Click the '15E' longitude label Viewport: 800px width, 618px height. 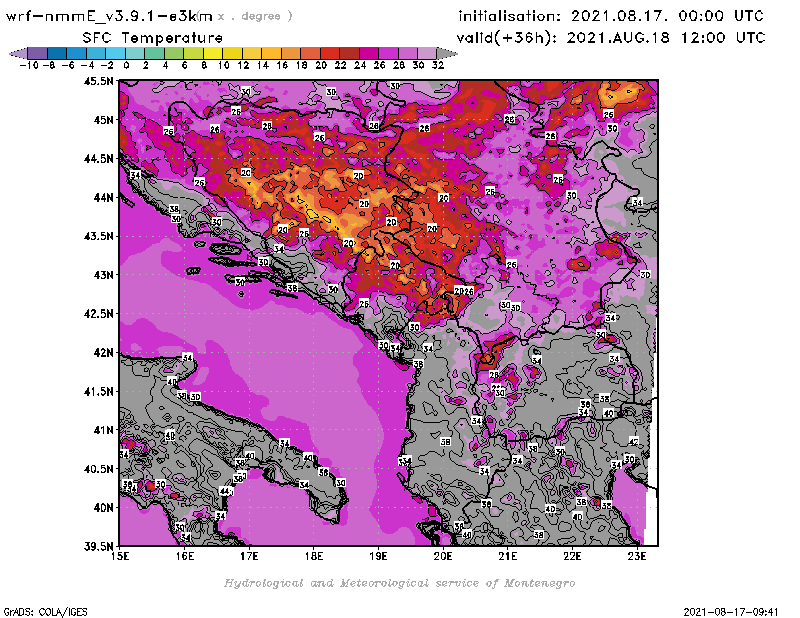point(120,556)
